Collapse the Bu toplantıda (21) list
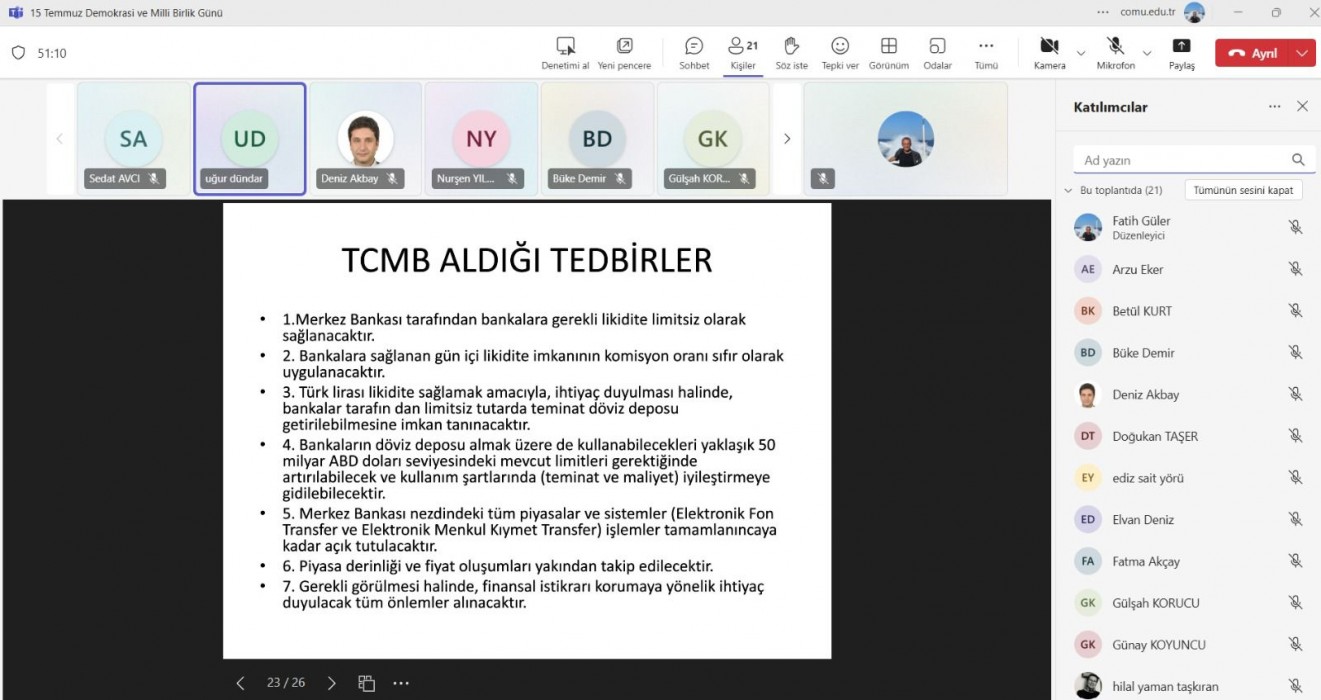The width and height of the screenshot is (1321, 700). tap(1068, 190)
